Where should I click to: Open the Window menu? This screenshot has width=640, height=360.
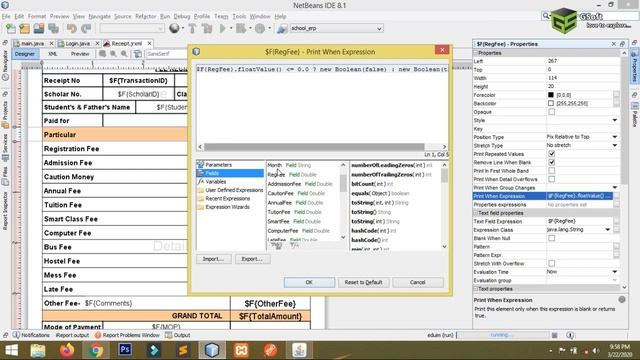click(x=260, y=16)
